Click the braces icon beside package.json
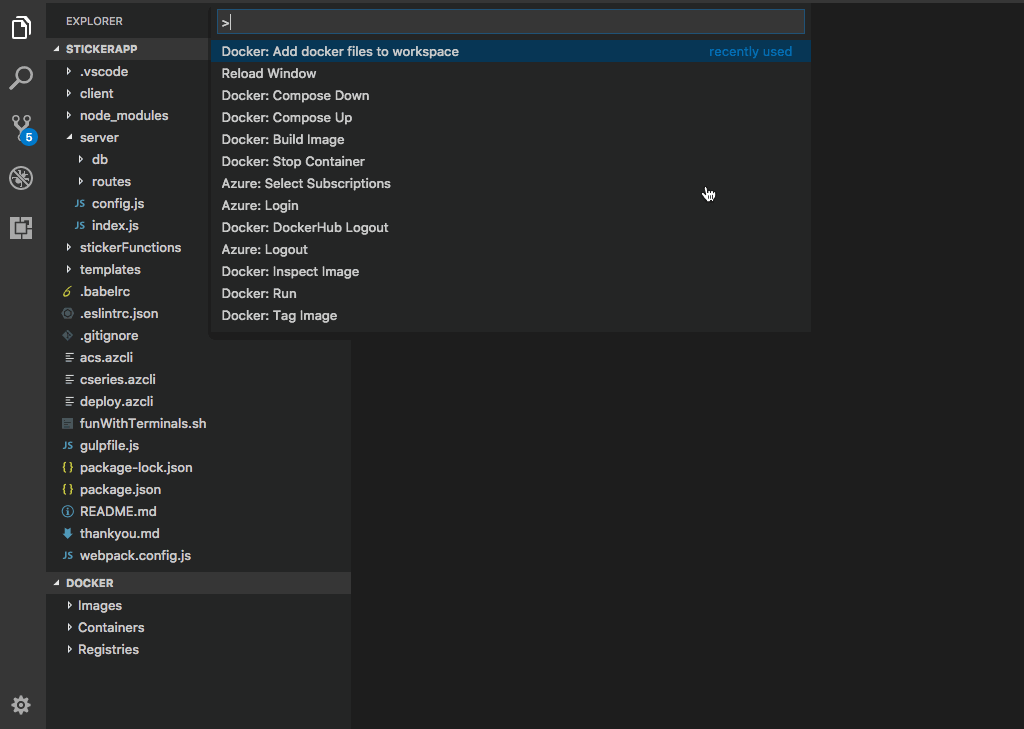The image size is (1024, 729). [67, 490]
